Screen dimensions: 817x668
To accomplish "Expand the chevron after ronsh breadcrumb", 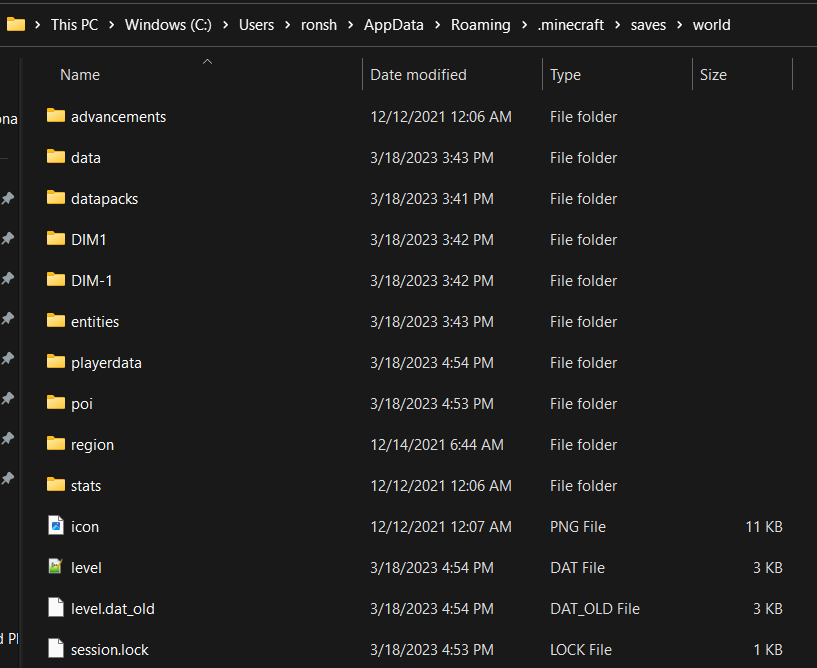I will pyautogui.click(x=350, y=25).
